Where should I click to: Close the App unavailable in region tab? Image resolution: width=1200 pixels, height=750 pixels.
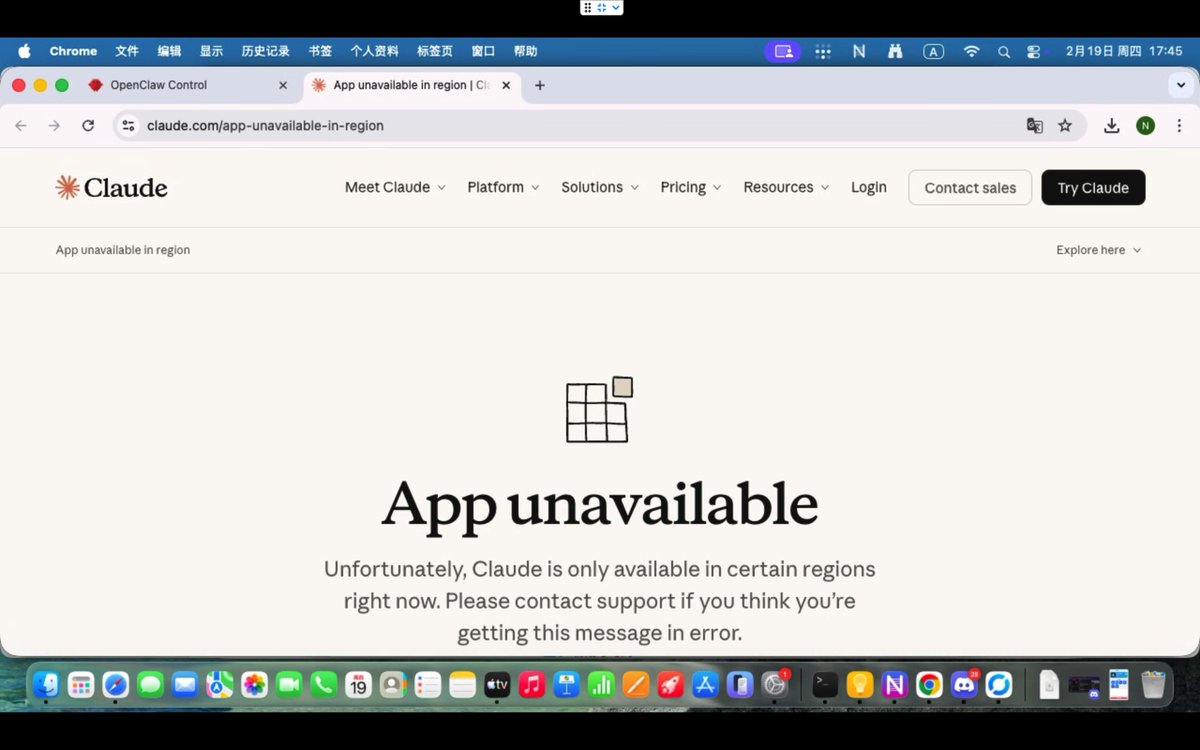pos(506,85)
